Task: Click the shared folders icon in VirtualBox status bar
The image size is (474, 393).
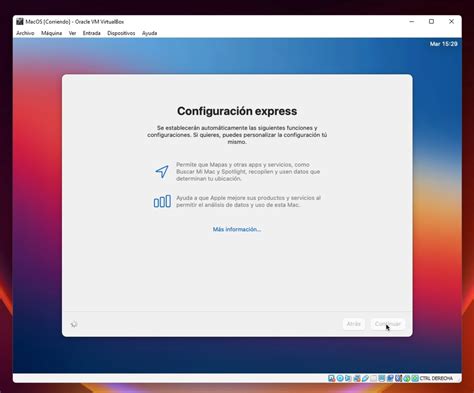Action: point(373,378)
